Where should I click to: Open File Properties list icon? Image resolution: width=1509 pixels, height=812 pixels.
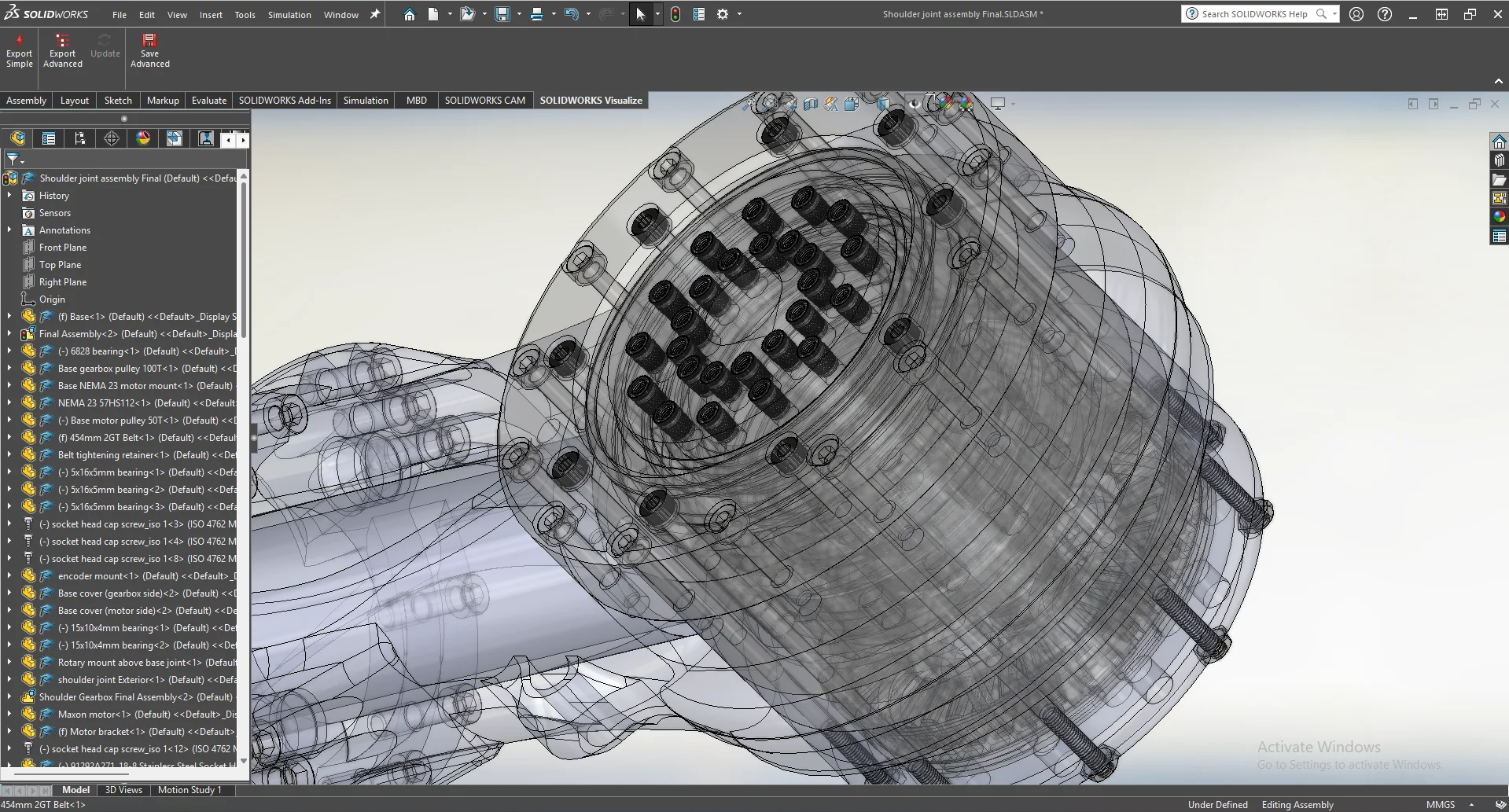pos(699,14)
